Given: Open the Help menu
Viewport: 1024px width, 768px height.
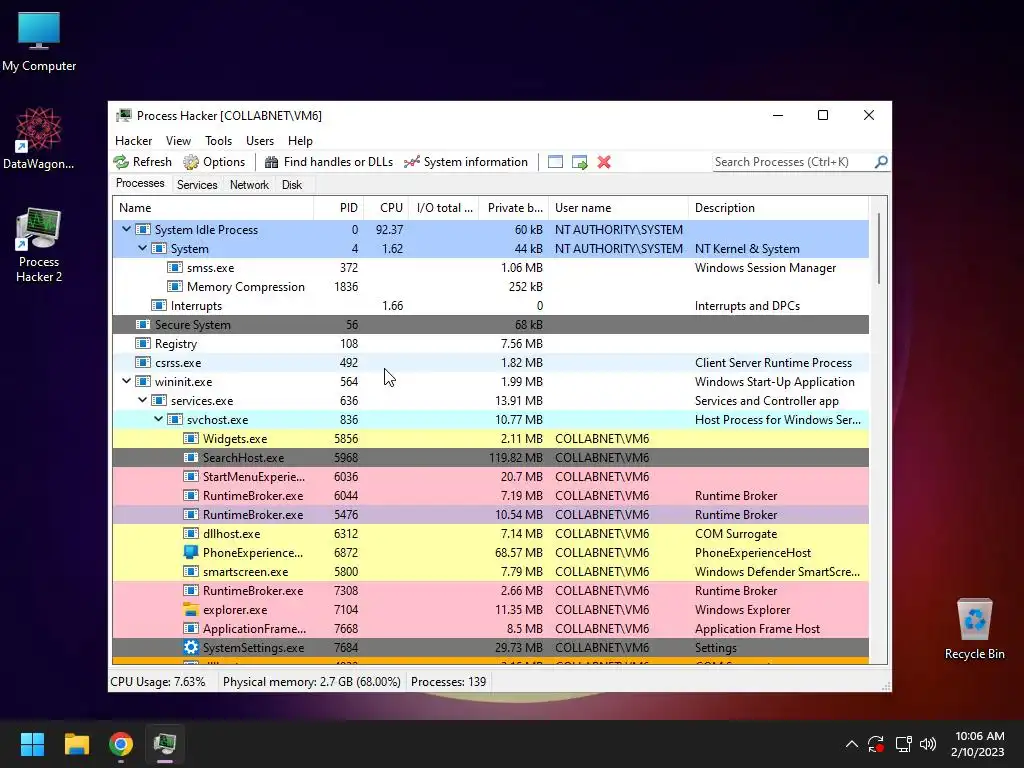Looking at the screenshot, I should (x=300, y=140).
